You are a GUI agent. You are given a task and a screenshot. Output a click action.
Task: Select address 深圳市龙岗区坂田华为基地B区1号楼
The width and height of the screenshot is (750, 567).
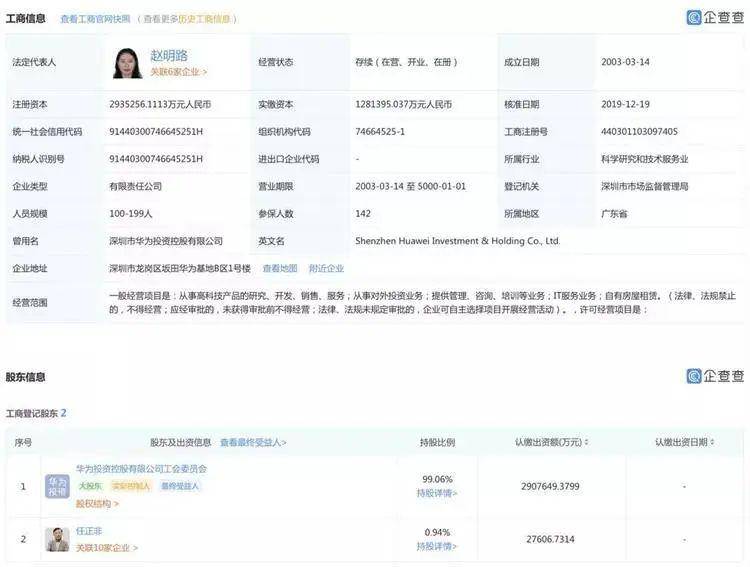pyautogui.click(x=180, y=268)
